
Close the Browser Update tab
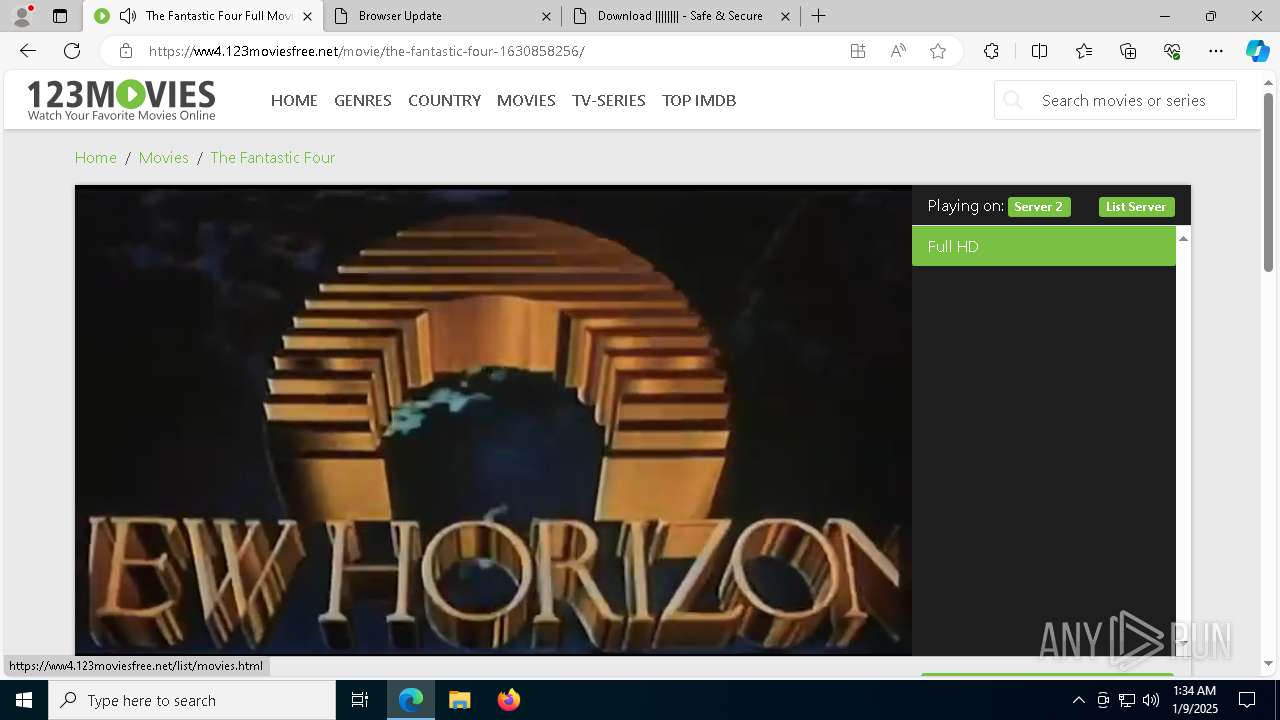tap(546, 16)
